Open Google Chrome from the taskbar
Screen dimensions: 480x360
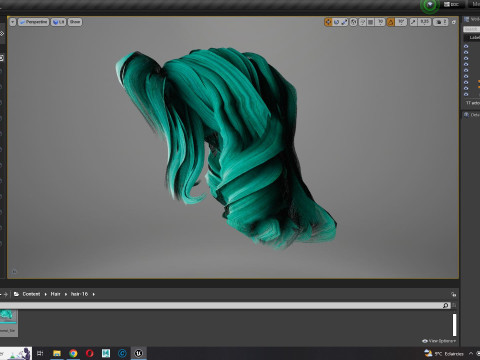[73, 353]
